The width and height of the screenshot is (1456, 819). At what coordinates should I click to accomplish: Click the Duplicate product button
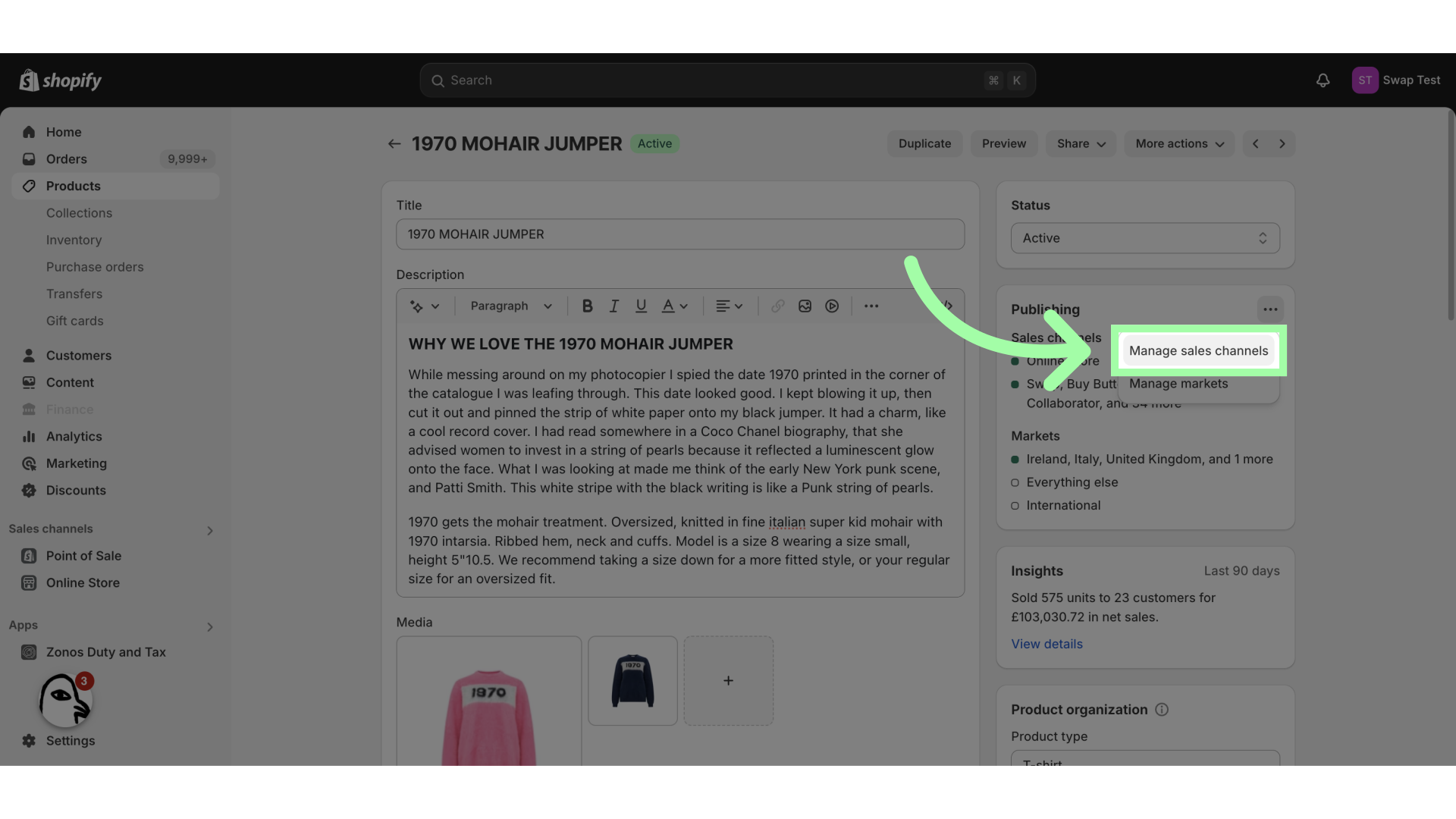(924, 143)
